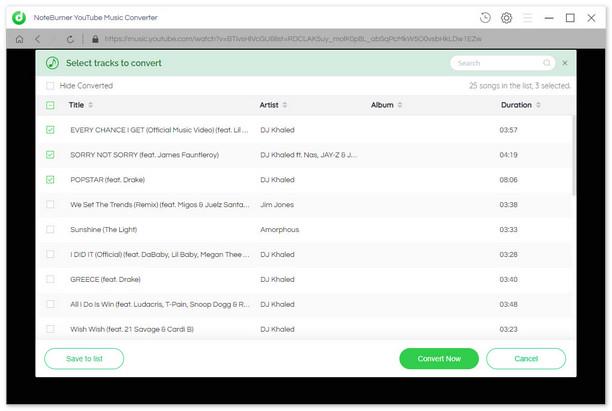
Task: Open the conversion history clock icon
Action: click(485, 18)
